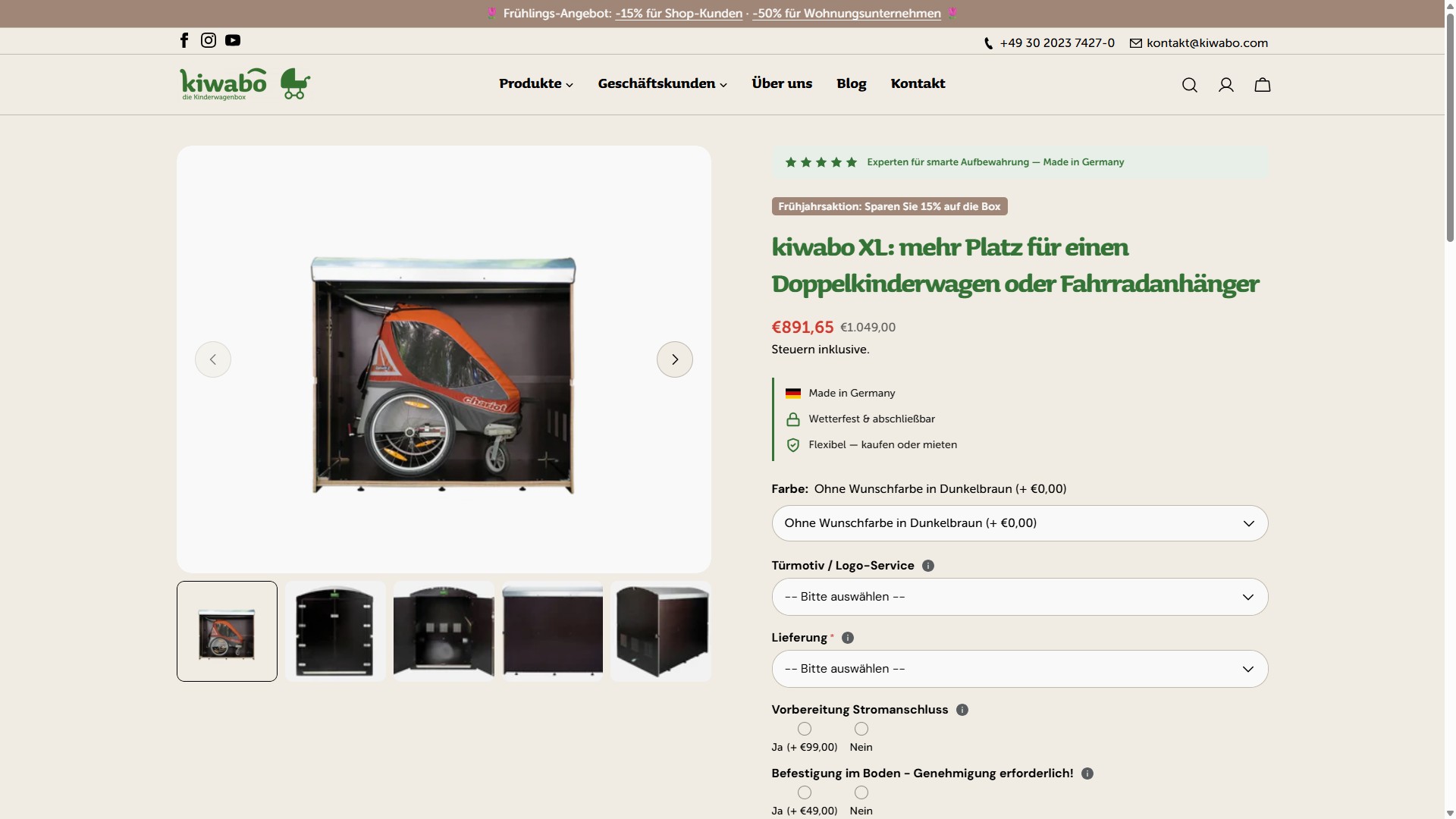Select Ja for Vorbereitung Stromanschluss
Viewport: 1456px width, 819px height.
pos(804,729)
